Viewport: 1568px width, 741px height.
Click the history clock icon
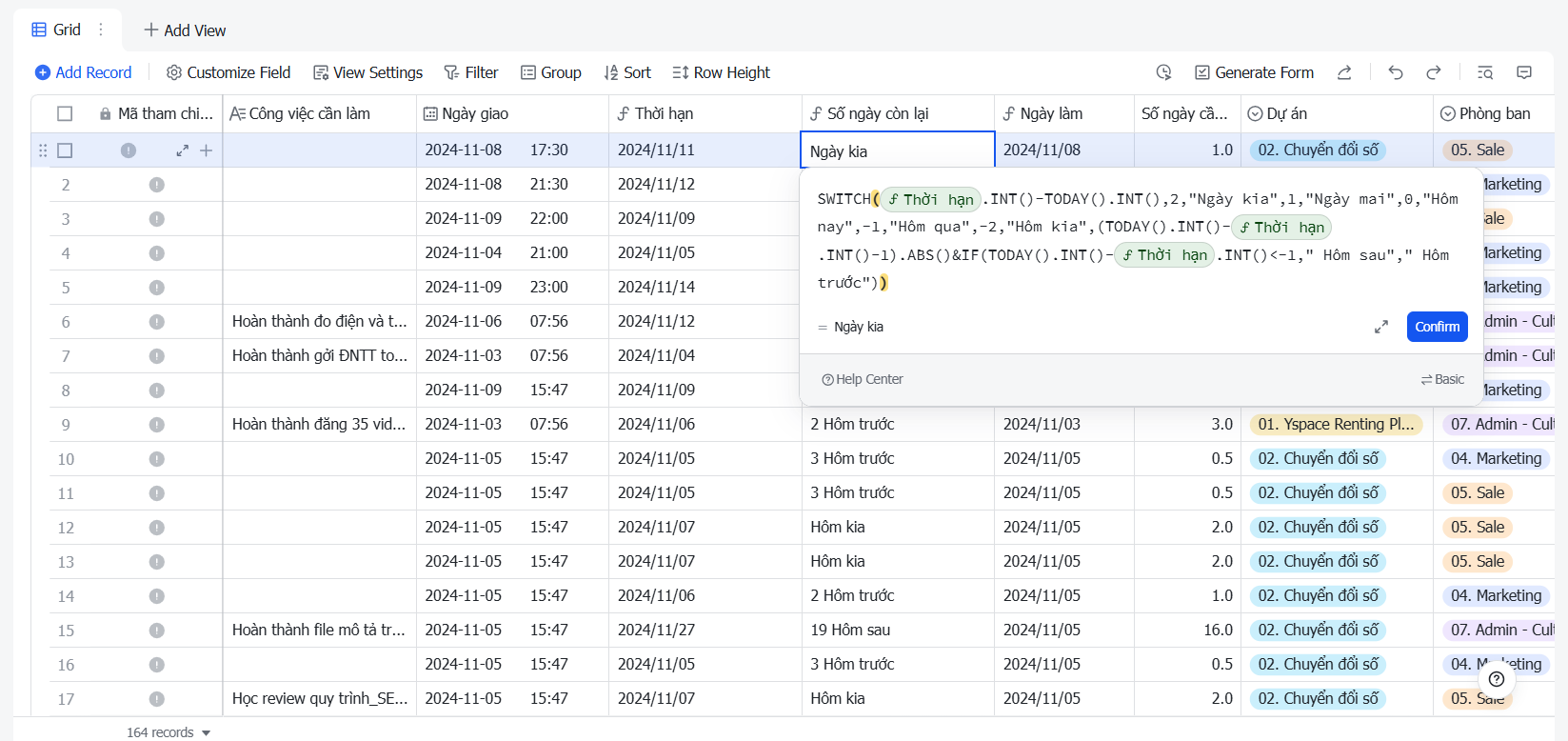[x=1163, y=72]
